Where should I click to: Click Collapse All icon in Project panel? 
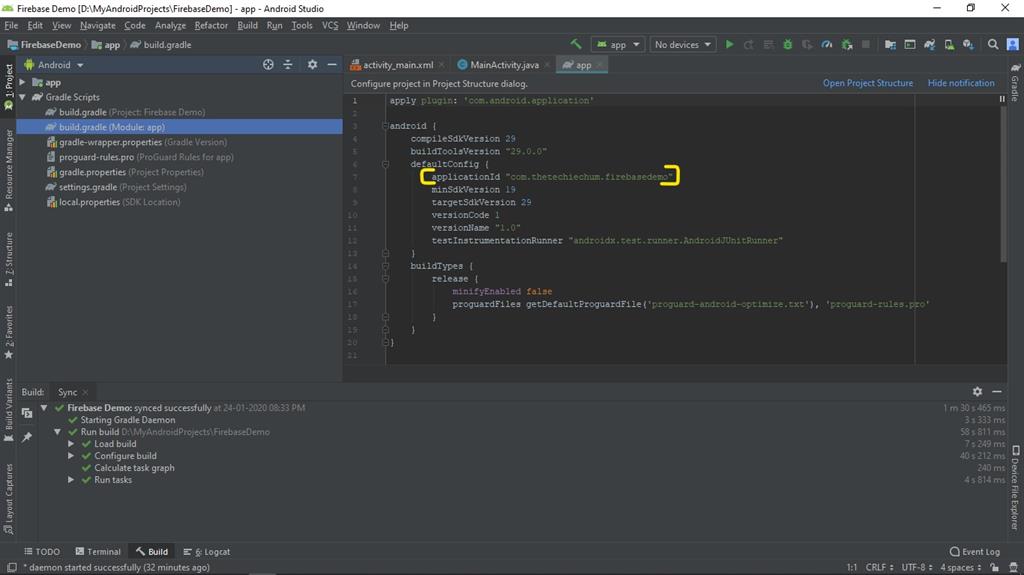(288, 65)
